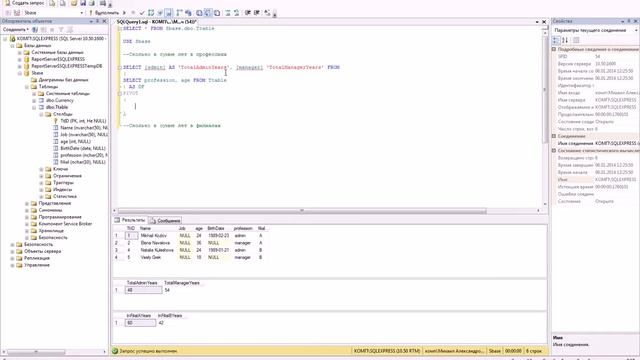Select the ReportServer$SQLEXPRESSTempDB database
Image resolution: width=640 pixels, height=360 pixels.
(67, 66)
